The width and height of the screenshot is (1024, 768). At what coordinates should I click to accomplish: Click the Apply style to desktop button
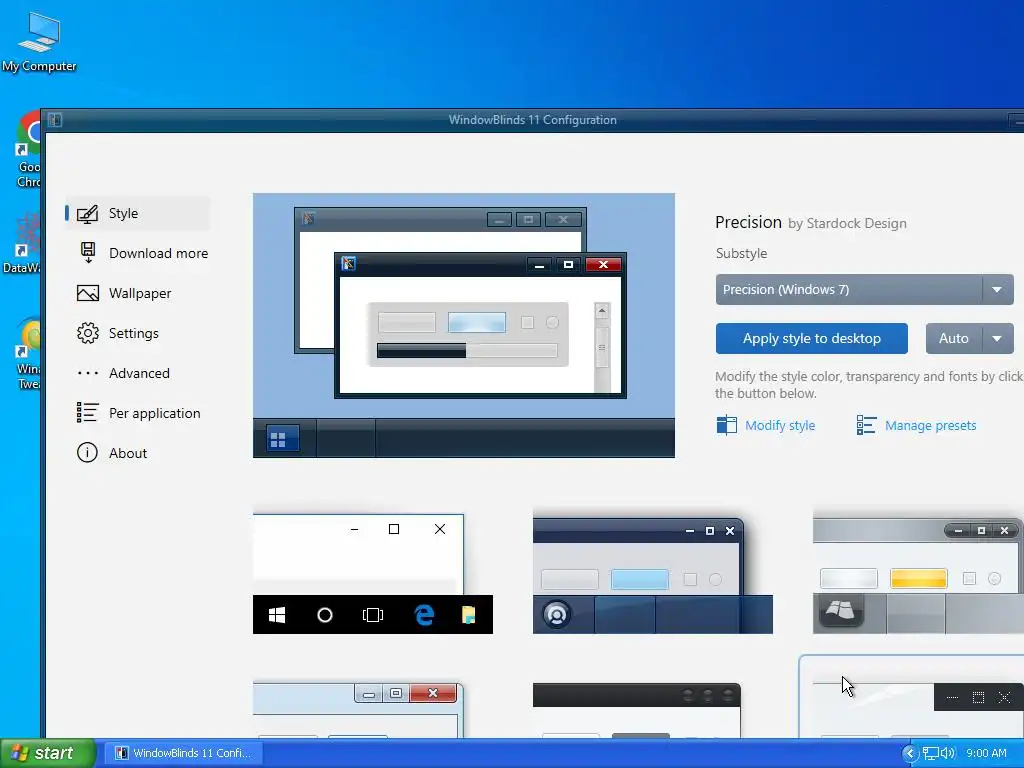pyautogui.click(x=811, y=338)
